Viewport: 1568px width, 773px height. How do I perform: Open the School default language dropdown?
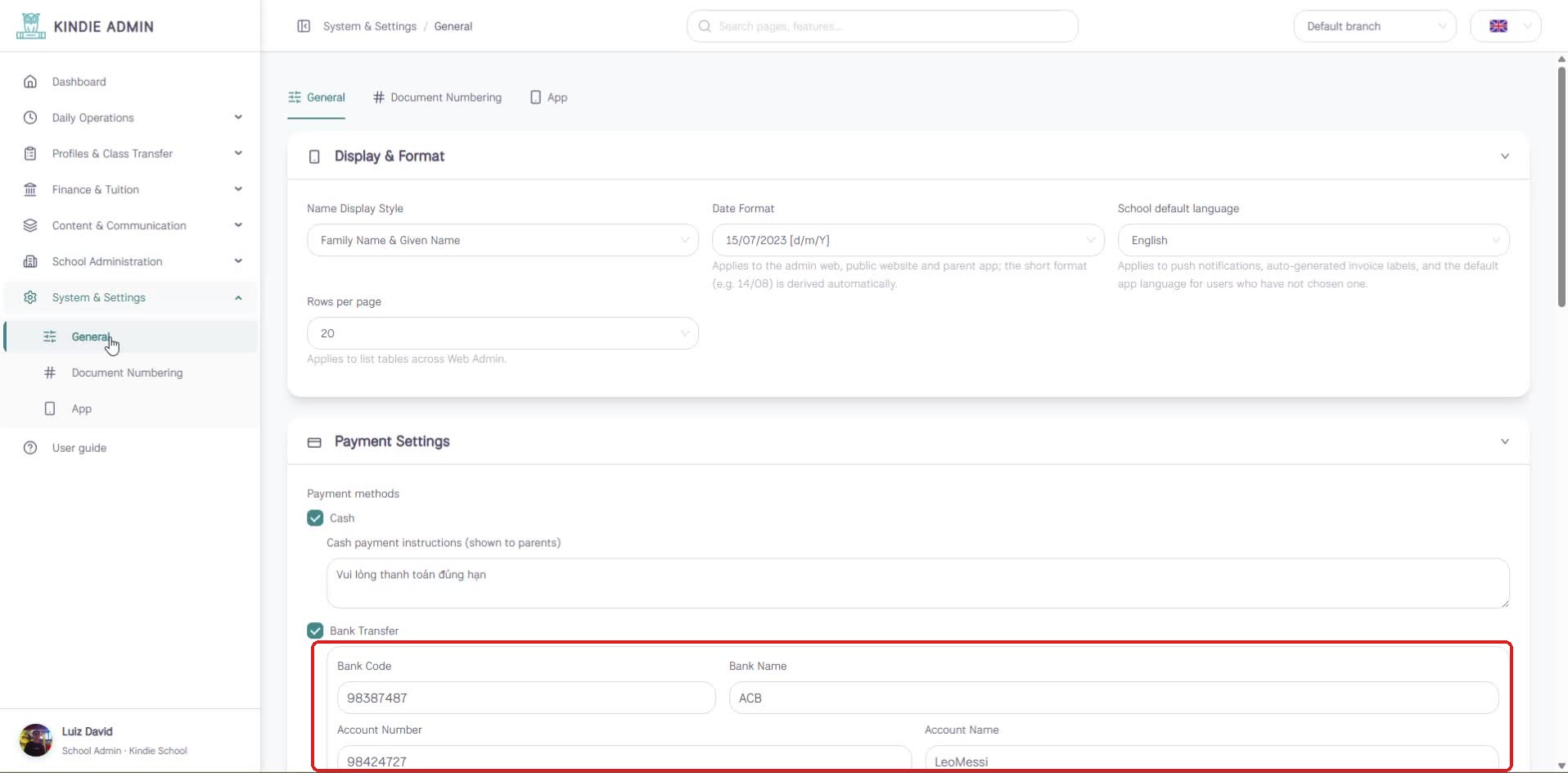1313,241
